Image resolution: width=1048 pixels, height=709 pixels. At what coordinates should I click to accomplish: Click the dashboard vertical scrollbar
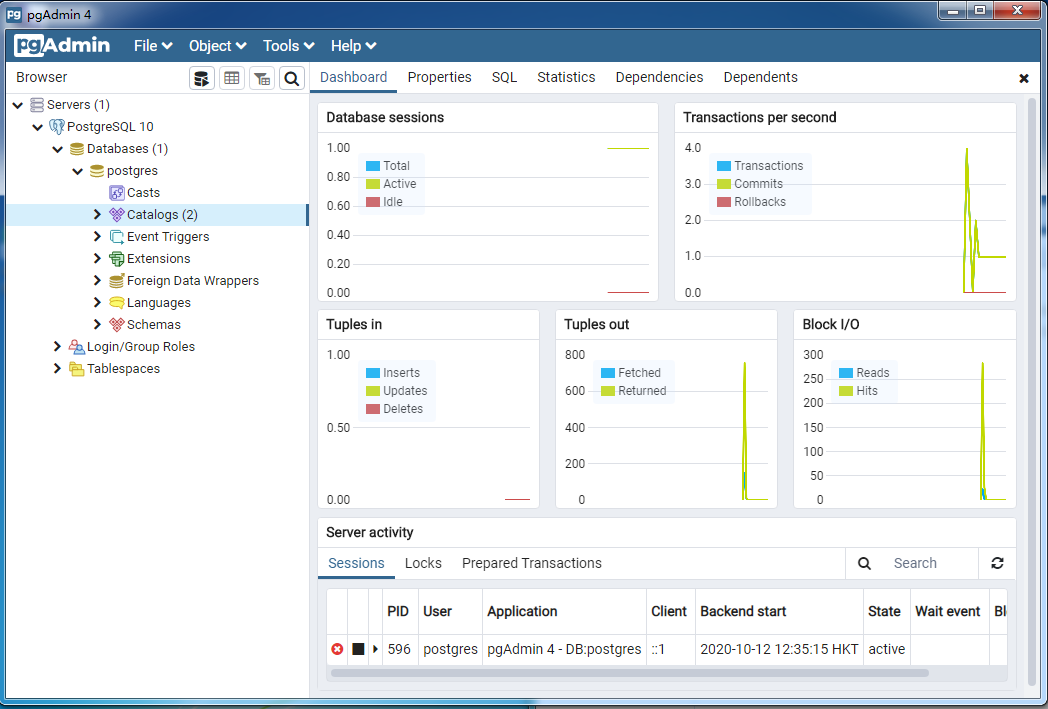tap(1031, 394)
